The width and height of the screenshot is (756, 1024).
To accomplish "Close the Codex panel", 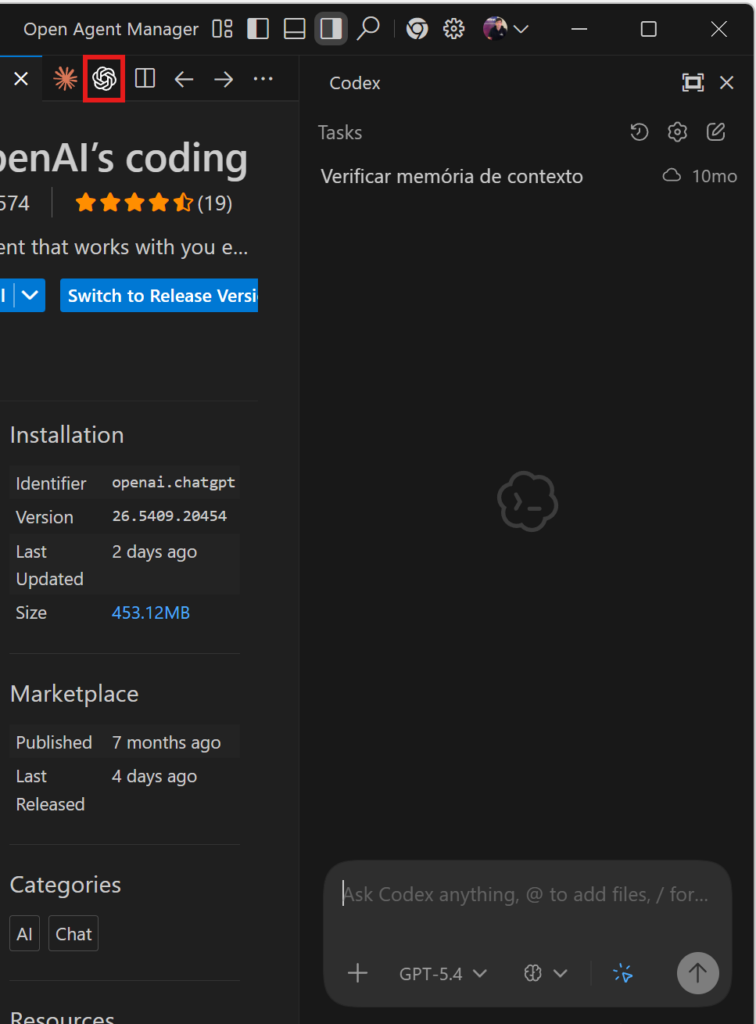I will click(727, 82).
